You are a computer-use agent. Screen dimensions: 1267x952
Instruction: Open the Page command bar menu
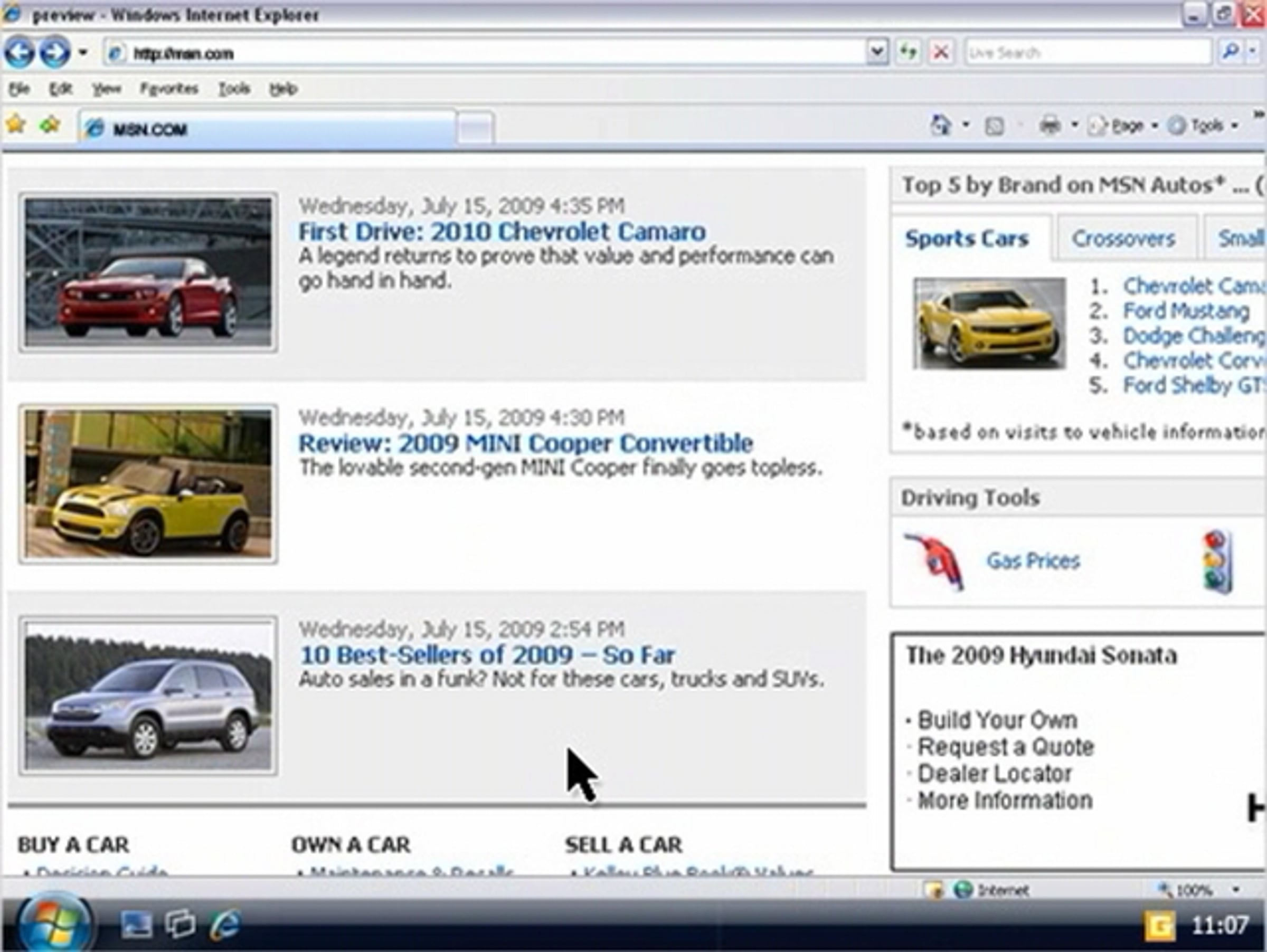tap(1117, 126)
